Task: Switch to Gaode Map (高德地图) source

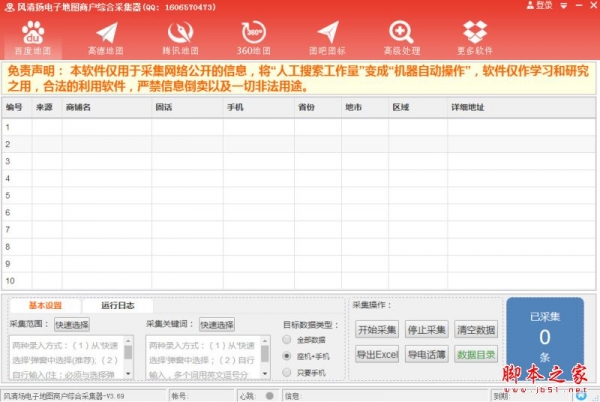Action: pos(106,38)
